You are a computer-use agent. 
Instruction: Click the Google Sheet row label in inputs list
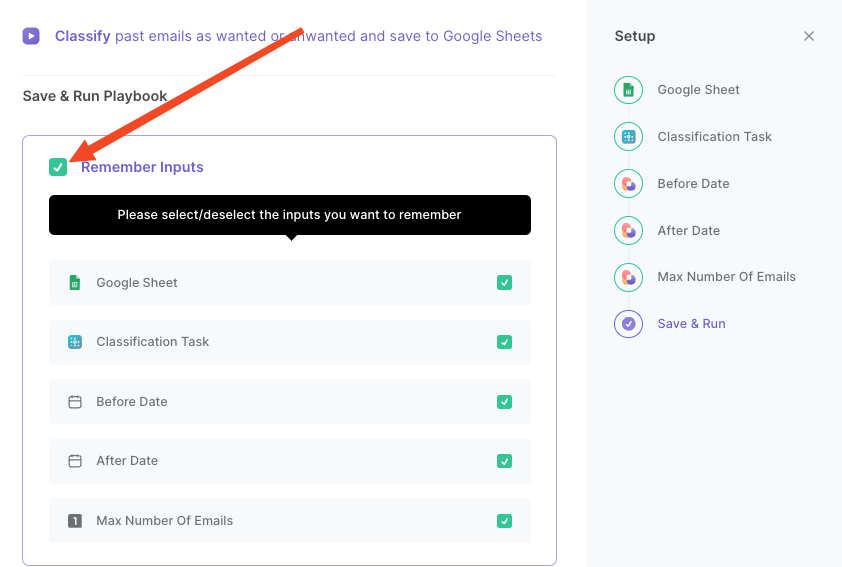(x=137, y=282)
